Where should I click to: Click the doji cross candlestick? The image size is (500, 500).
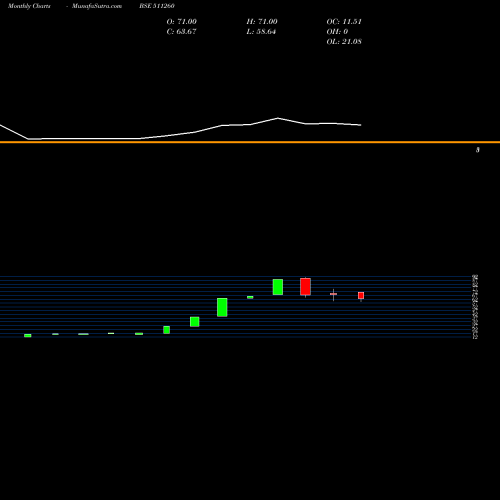click(333, 294)
